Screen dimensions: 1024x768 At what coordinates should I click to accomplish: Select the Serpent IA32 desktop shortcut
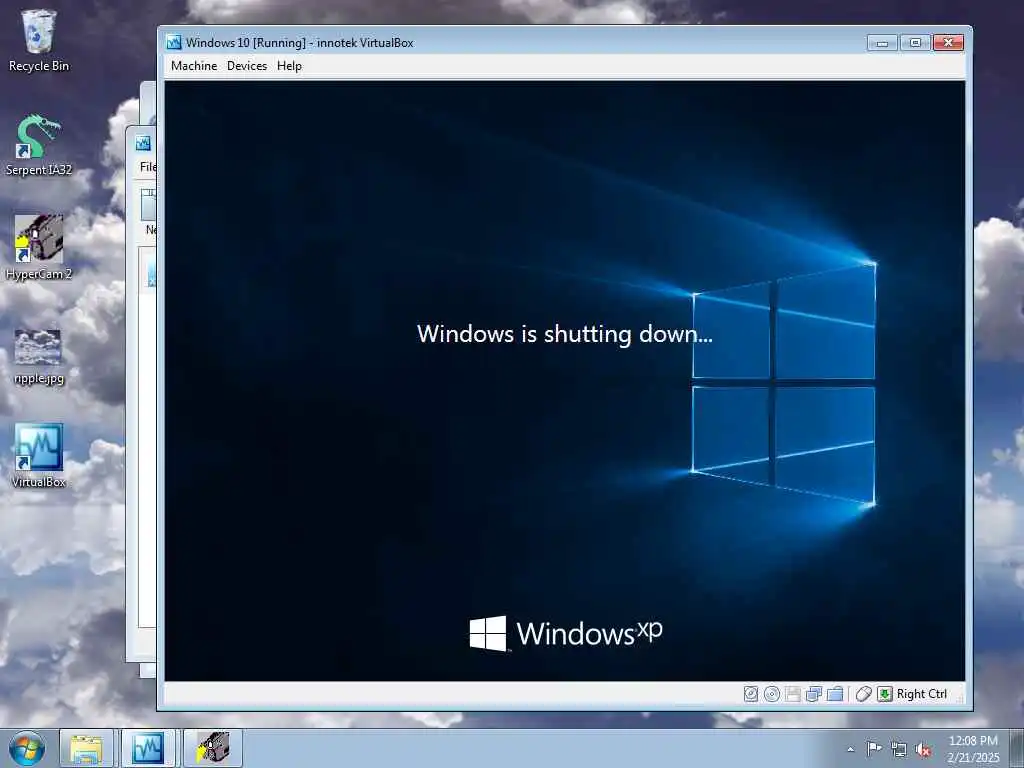pos(39,145)
